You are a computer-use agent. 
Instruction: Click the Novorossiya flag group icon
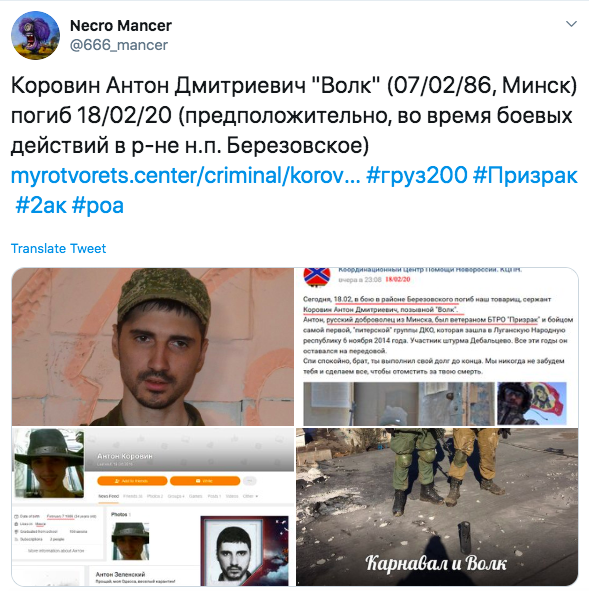coord(317,277)
